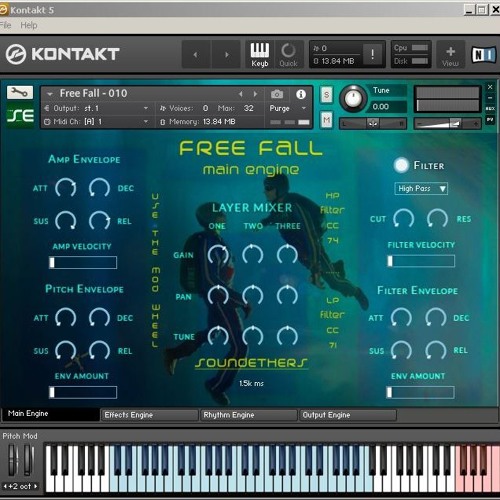Open the High Pass filter type dropdown
This screenshot has width=500, height=500.
421,189
